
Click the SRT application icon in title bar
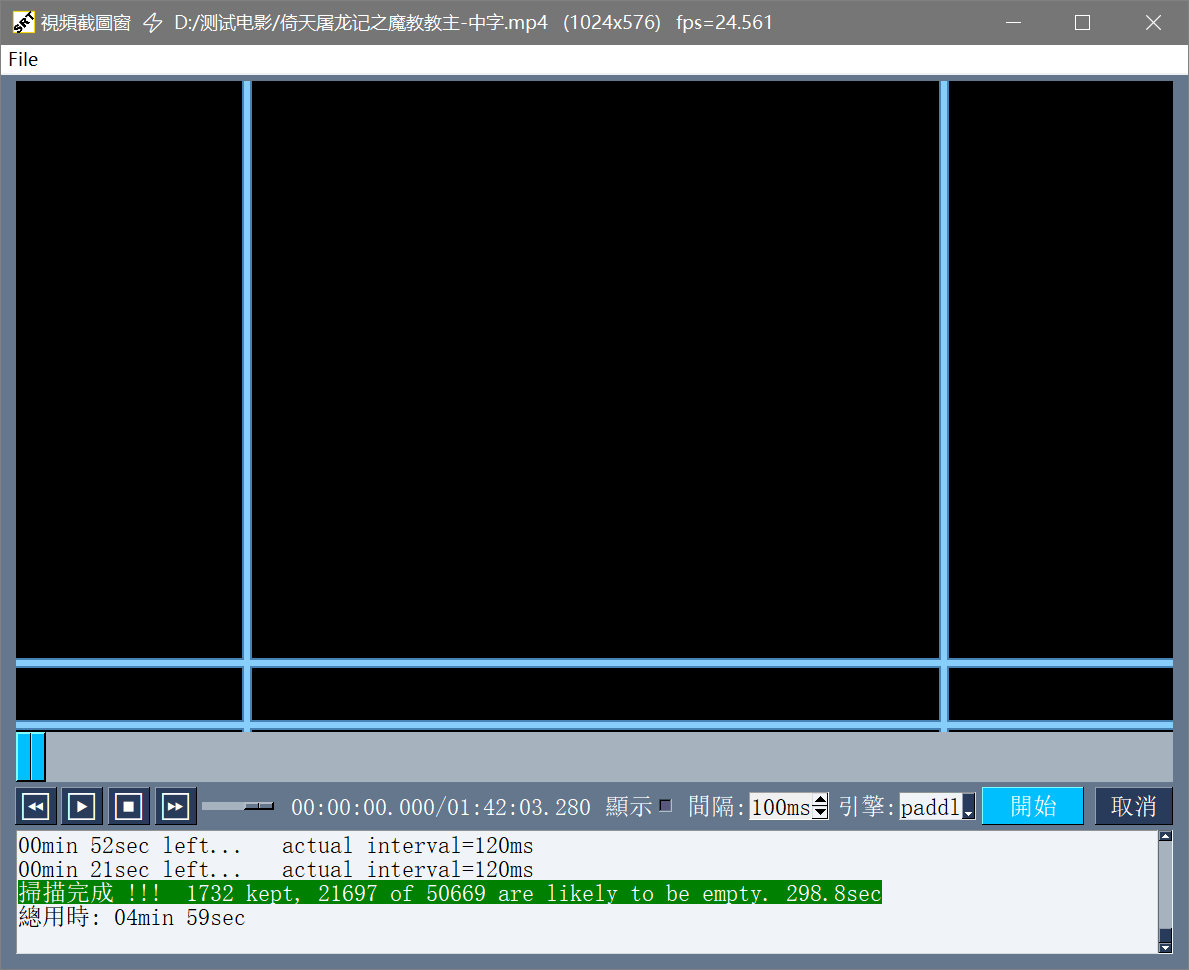pyautogui.click(x=24, y=23)
